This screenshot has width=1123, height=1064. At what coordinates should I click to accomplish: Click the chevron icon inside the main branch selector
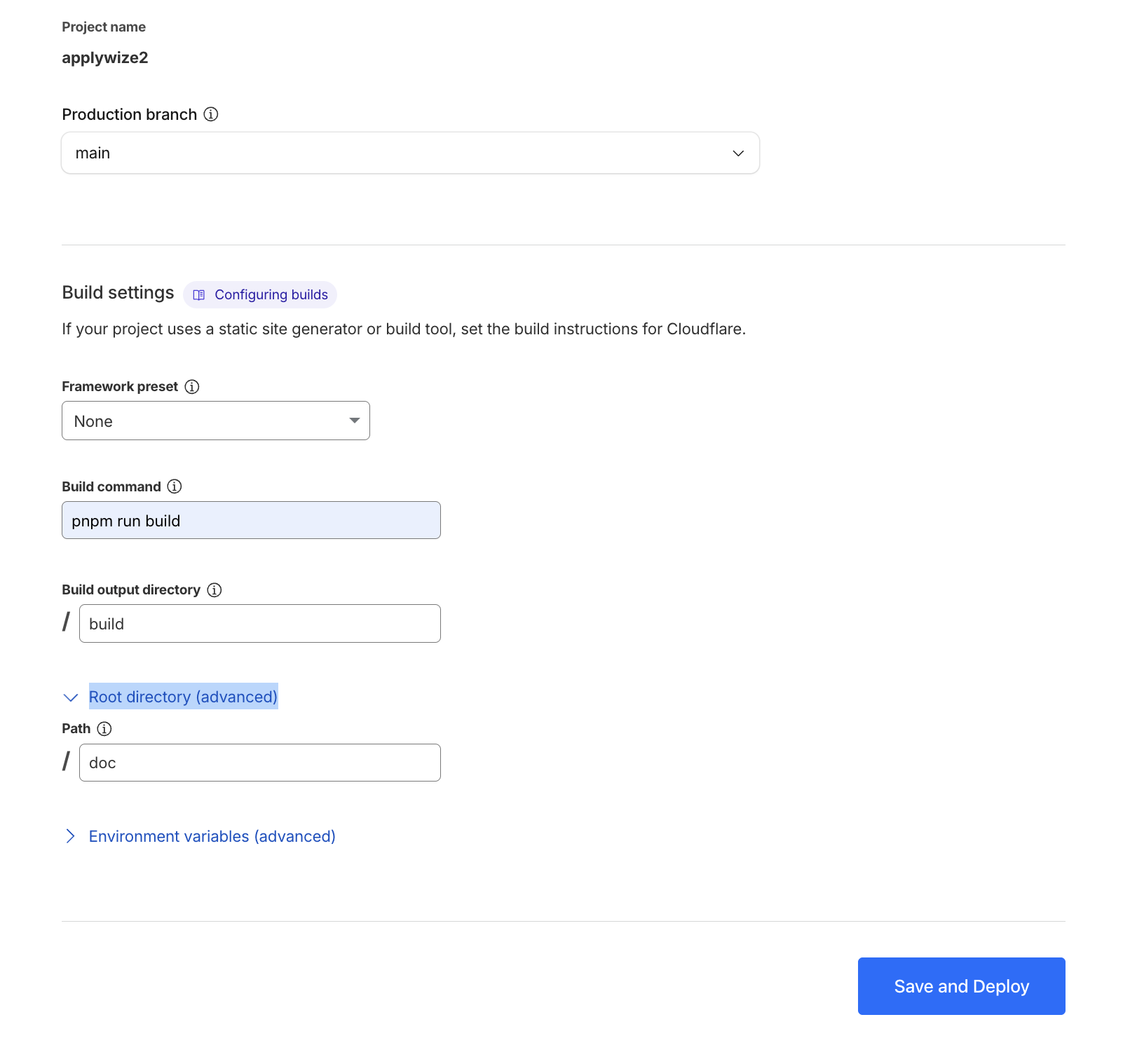point(737,153)
